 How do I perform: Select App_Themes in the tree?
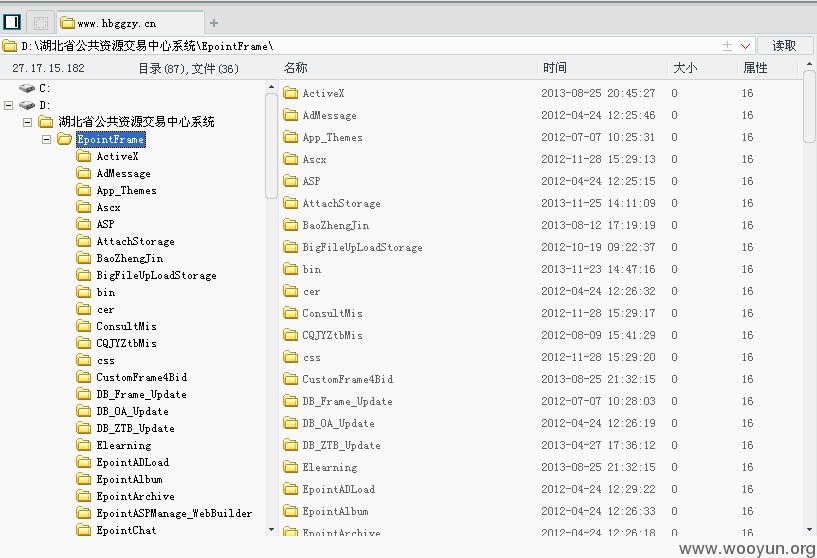127,191
